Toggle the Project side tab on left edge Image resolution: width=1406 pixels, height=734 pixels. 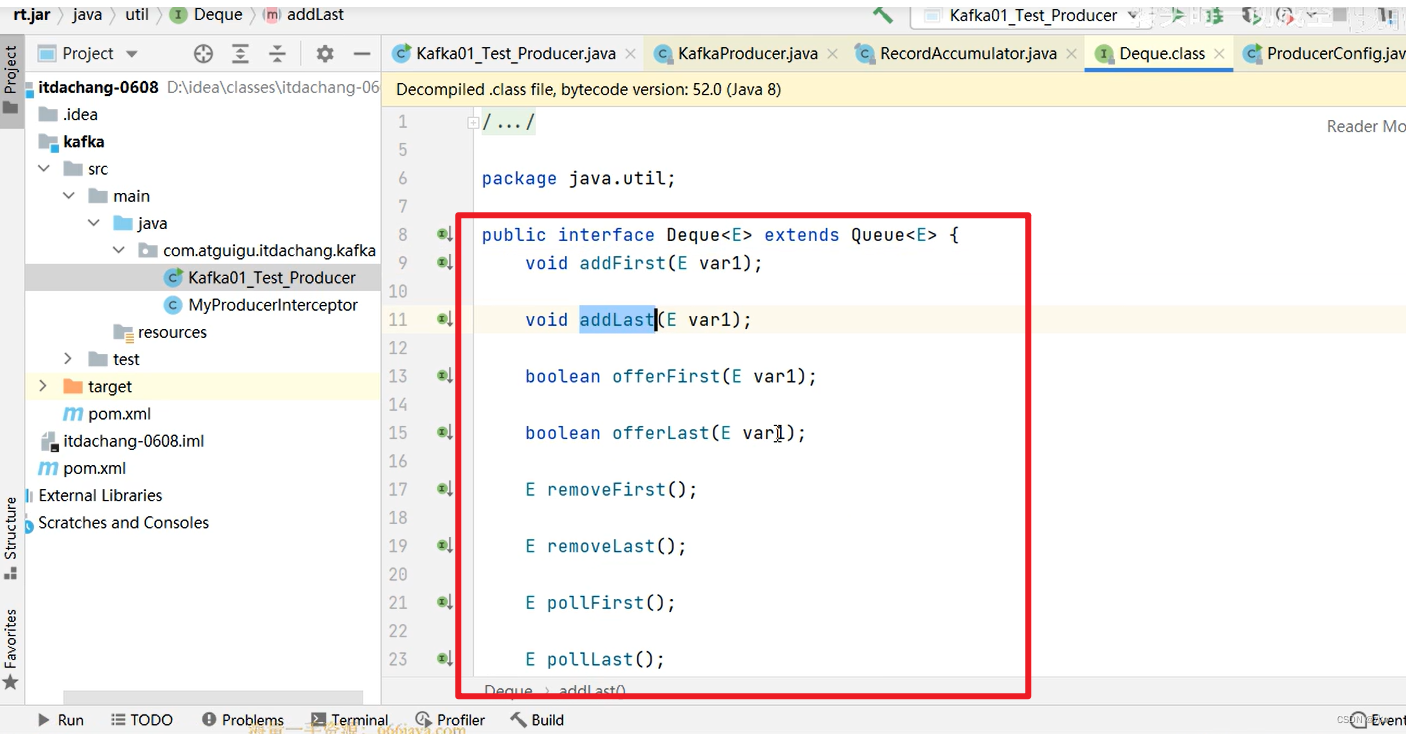[11, 80]
